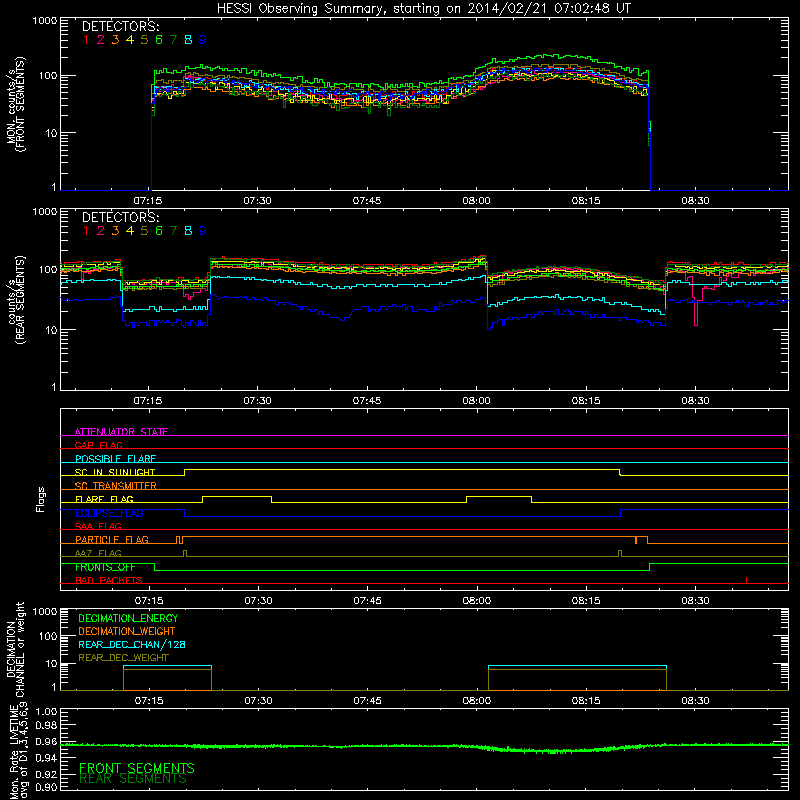Select detector 1 in front segments legend
This screenshot has width=800, height=800.
point(86,40)
